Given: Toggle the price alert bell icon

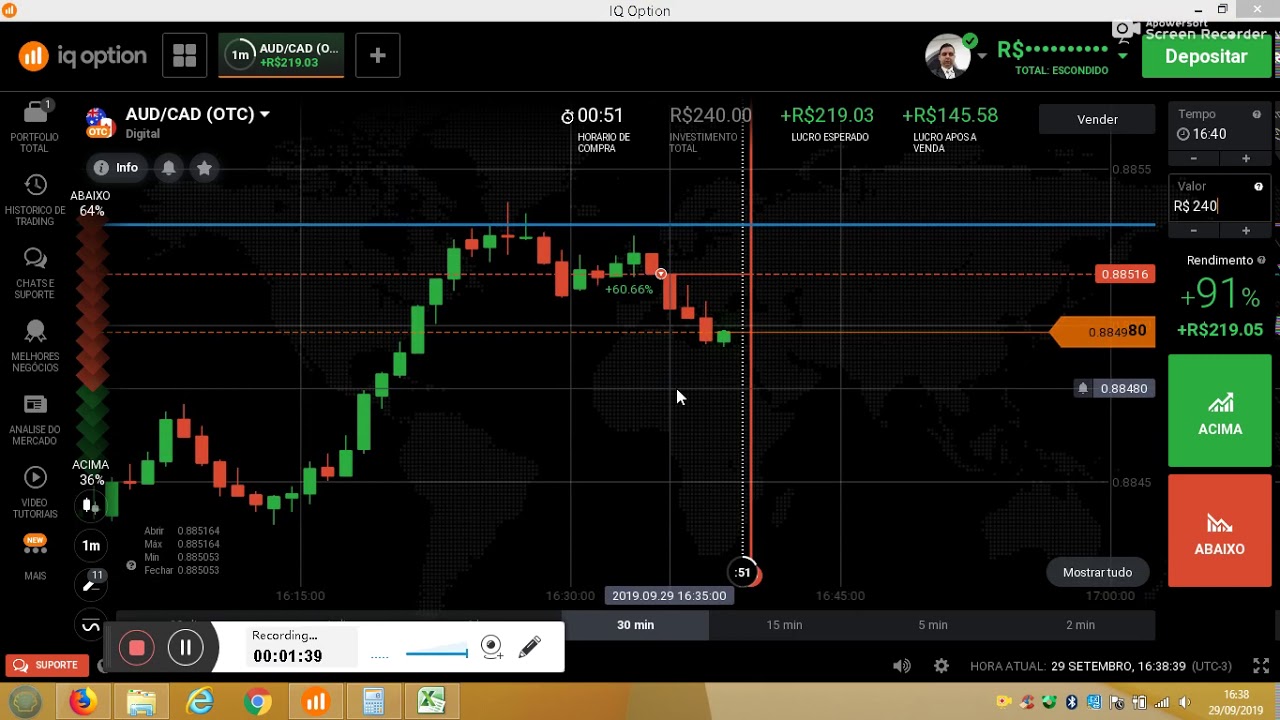Looking at the screenshot, I should [169, 168].
